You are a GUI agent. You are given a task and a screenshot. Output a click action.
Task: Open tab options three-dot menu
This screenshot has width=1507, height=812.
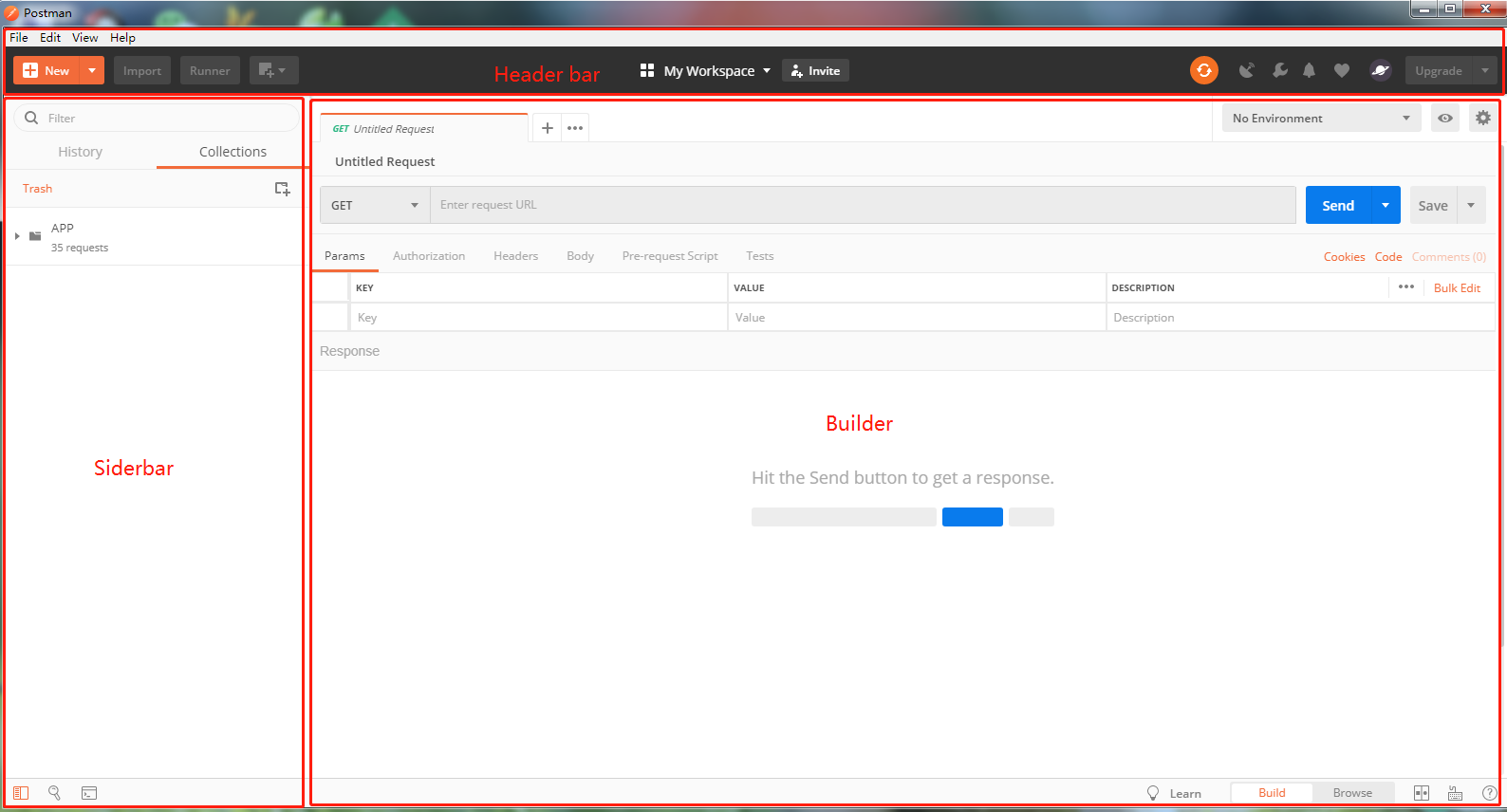coord(575,128)
